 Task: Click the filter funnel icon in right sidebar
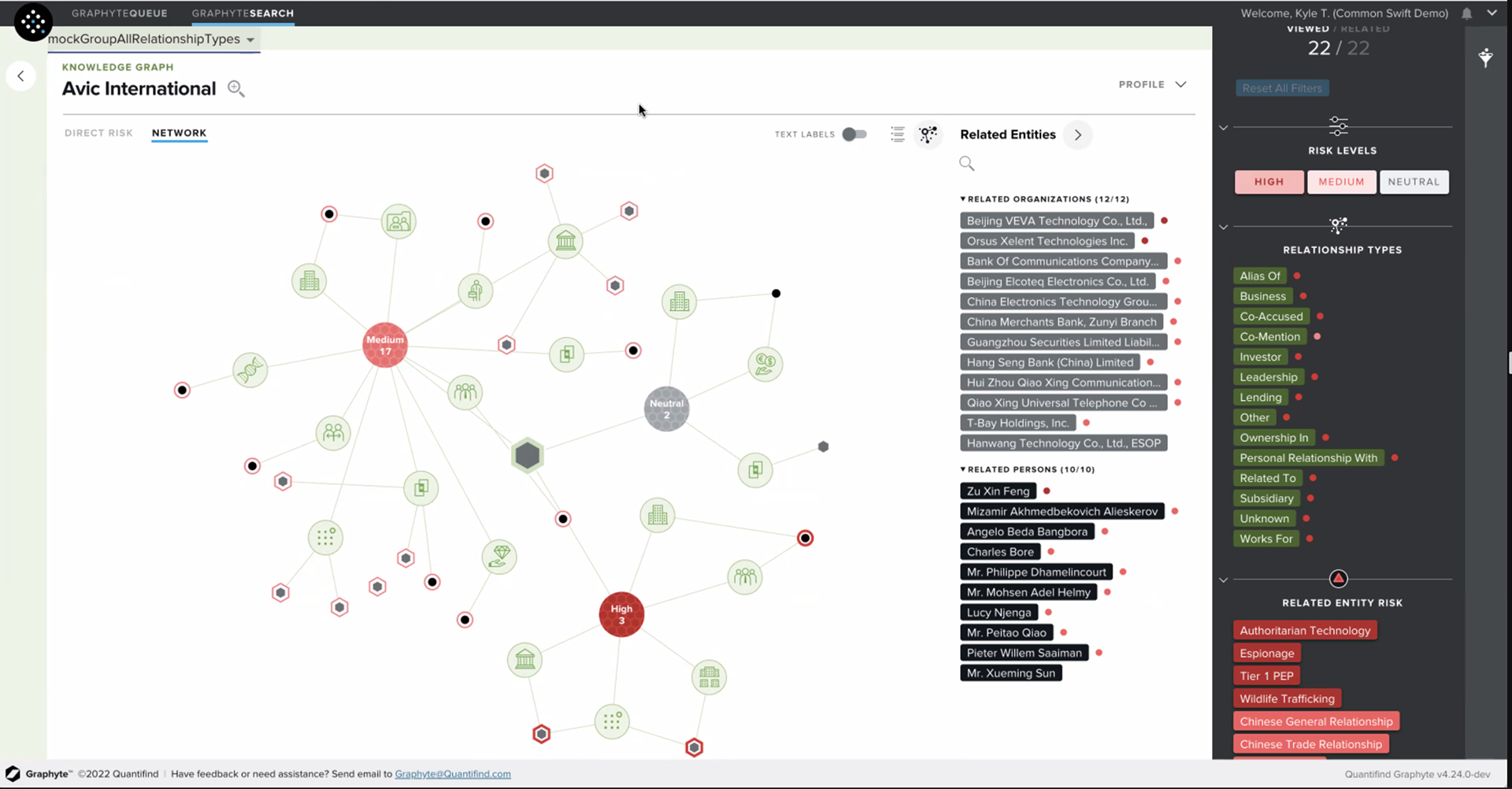pyautogui.click(x=1485, y=57)
